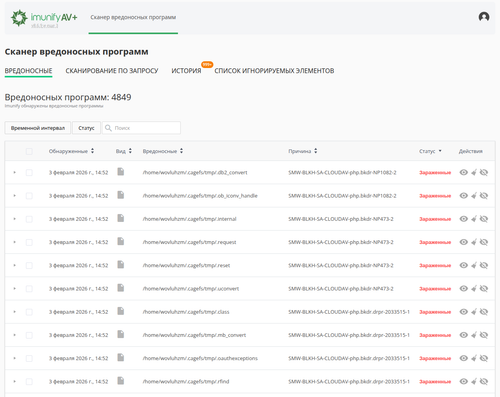Open the Статус filter dropdown

tap(86, 128)
